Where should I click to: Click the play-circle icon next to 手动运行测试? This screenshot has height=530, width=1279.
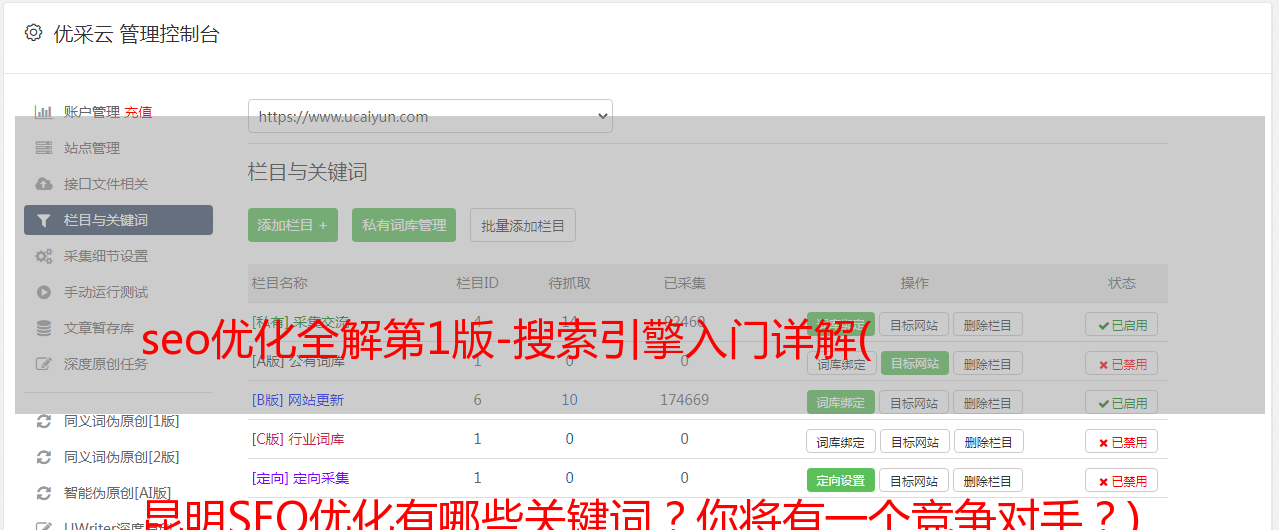tap(43, 292)
